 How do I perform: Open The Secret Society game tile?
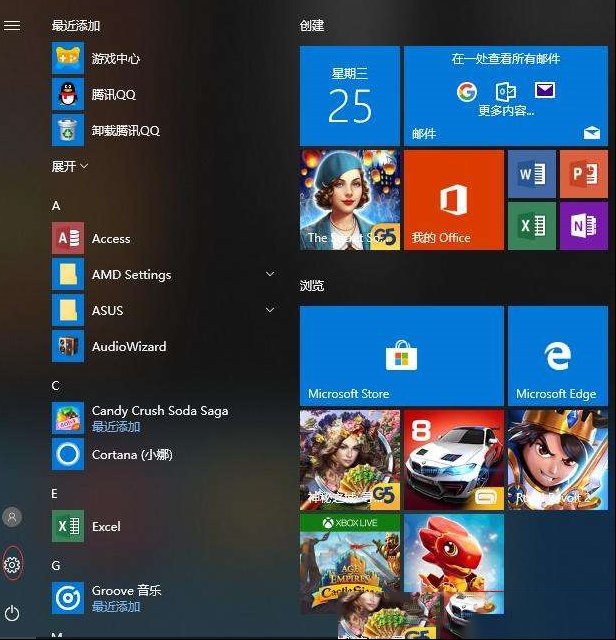click(x=350, y=200)
